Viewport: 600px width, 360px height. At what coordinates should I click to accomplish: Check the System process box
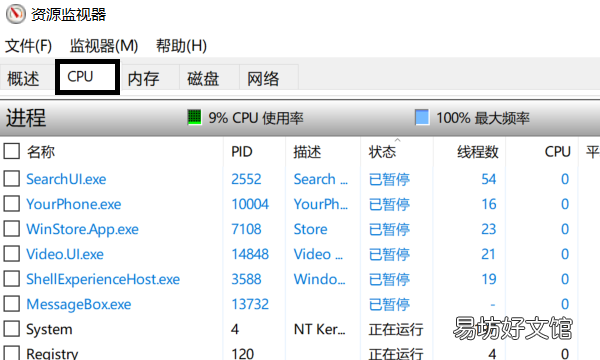coord(11,329)
